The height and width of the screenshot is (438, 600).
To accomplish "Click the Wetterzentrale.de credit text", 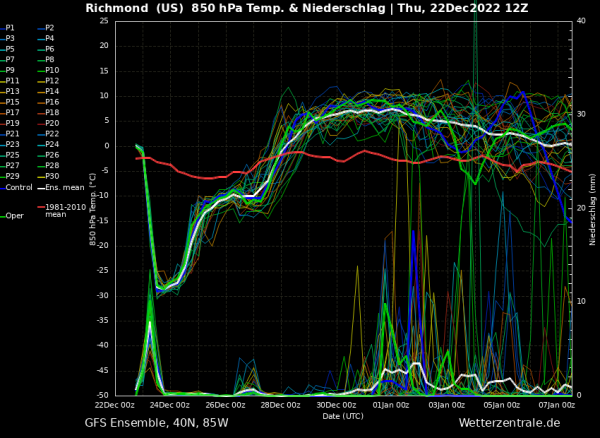I will coord(509,424).
